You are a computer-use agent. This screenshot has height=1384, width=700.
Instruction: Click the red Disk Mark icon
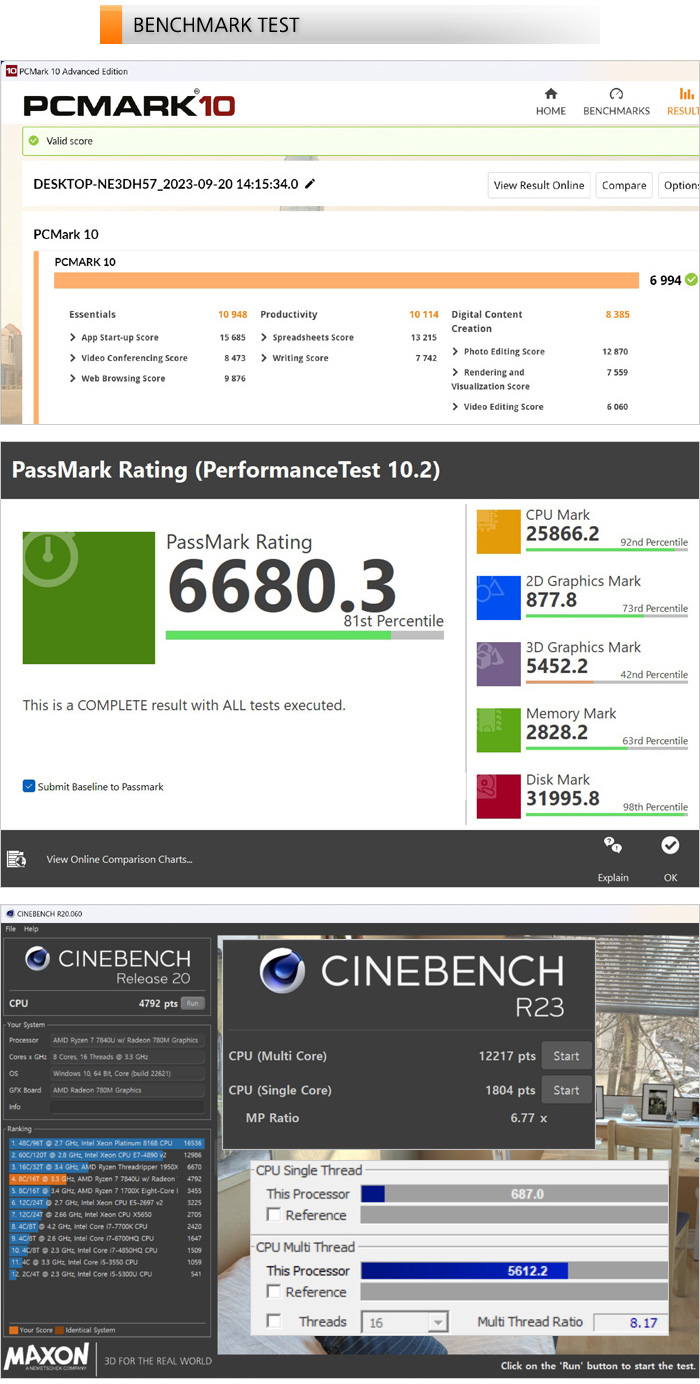pos(498,796)
